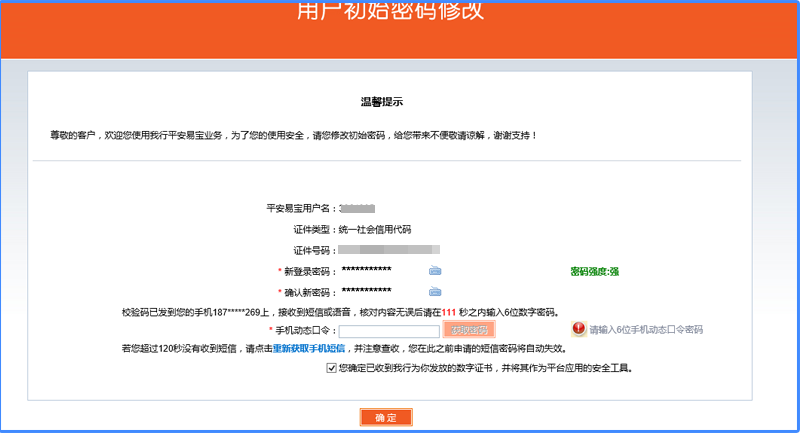Click the orange 确定 button
The width and height of the screenshot is (800, 434).
[x=386, y=417]
